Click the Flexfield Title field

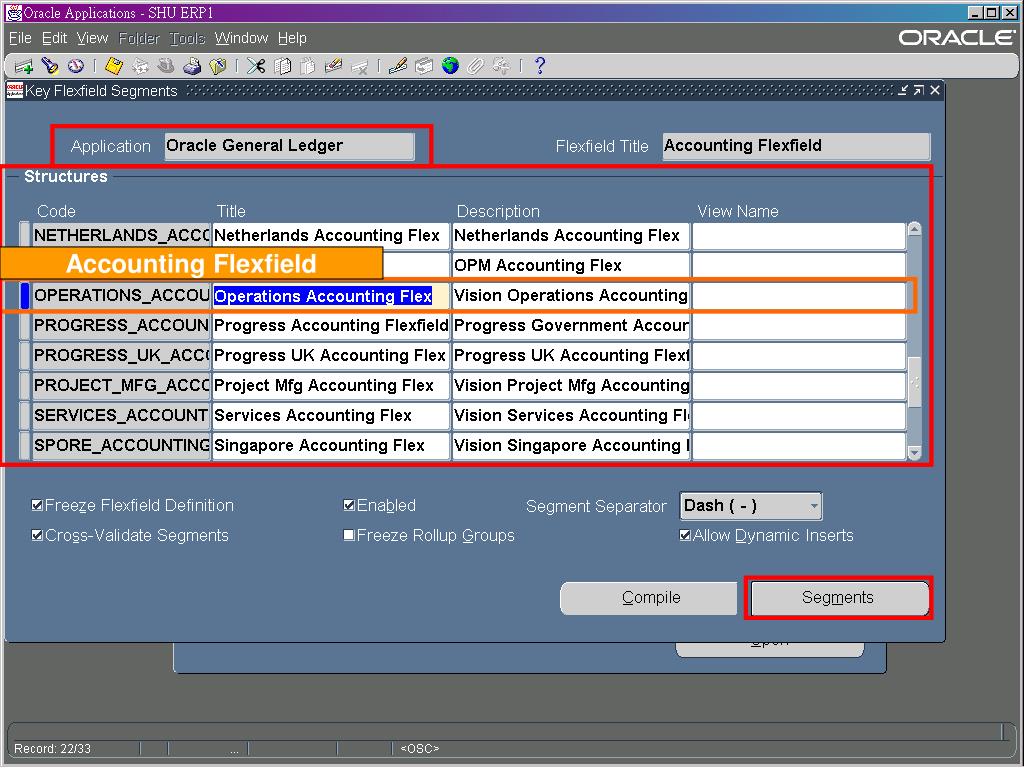(x=796, y=146)
